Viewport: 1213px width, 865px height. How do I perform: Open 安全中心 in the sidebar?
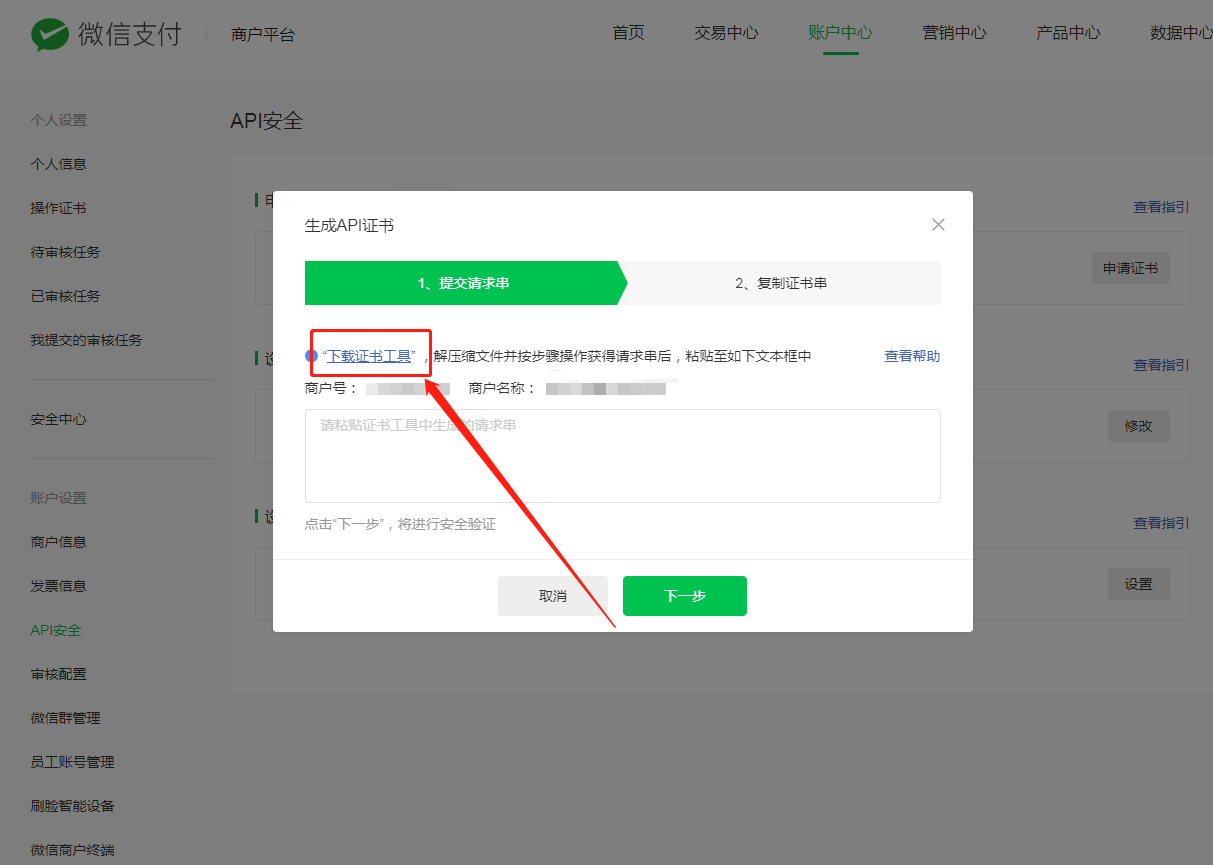point(58,419)
